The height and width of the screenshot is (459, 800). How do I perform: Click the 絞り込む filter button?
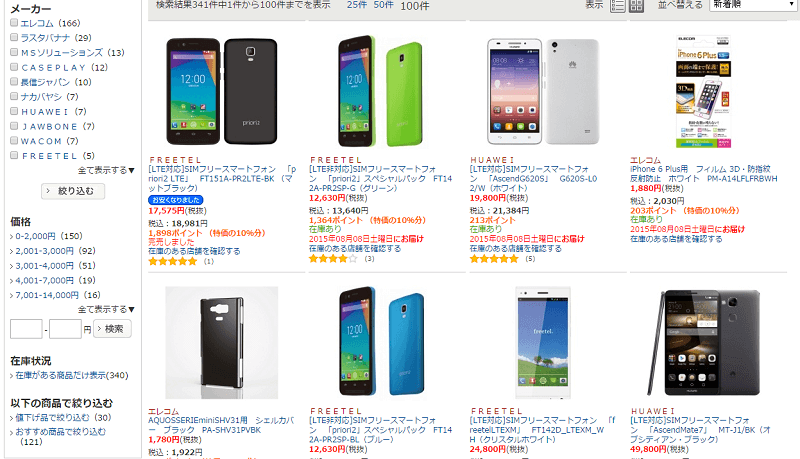tap(73, 191)
